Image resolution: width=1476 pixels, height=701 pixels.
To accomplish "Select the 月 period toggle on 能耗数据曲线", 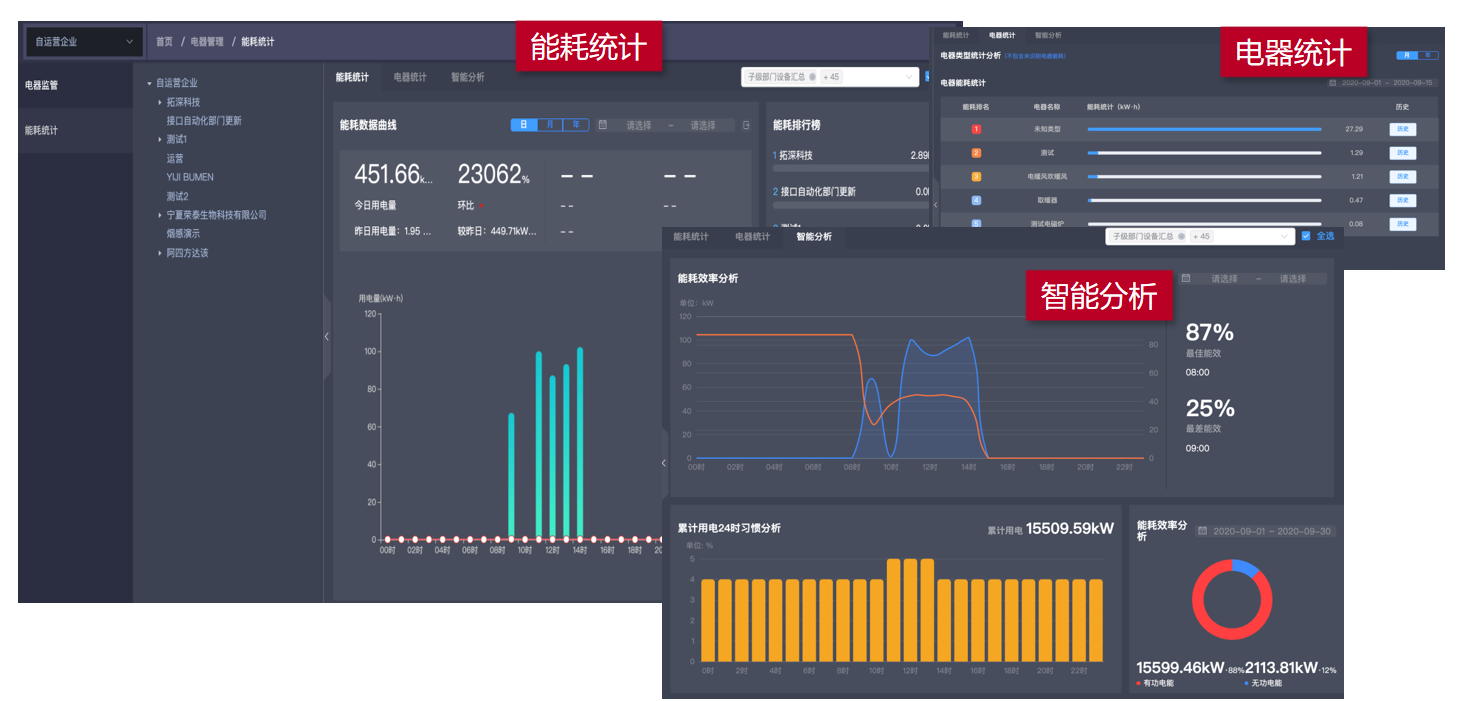I will 550,125.
